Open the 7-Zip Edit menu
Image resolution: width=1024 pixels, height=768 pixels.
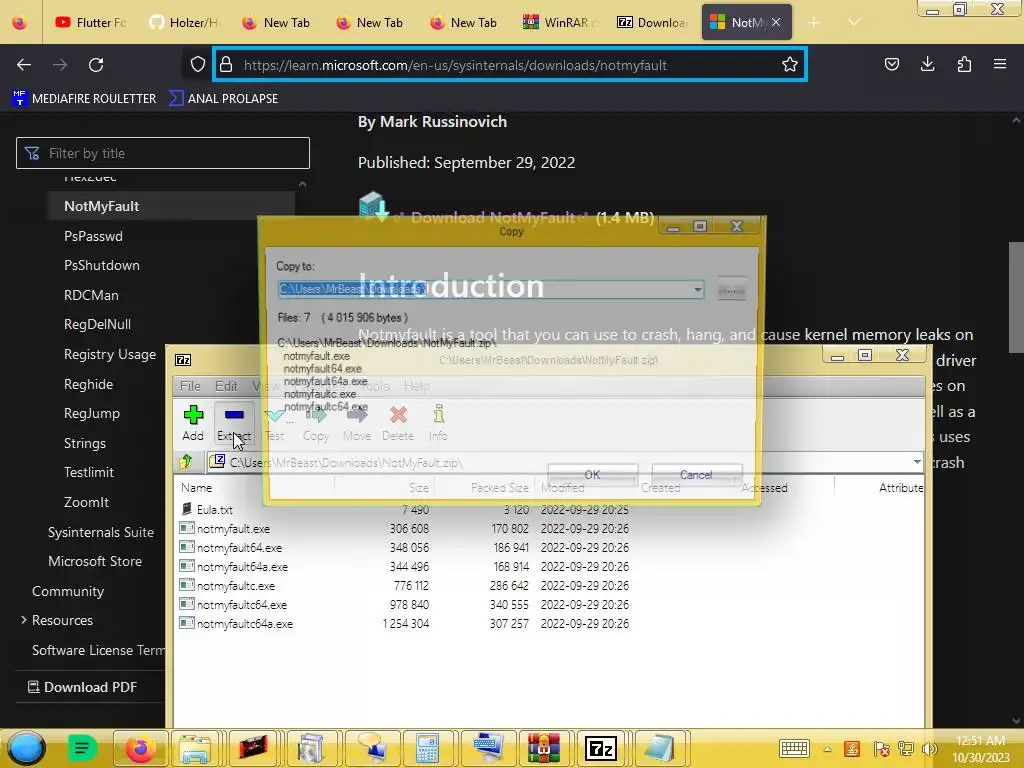(226, 386)
